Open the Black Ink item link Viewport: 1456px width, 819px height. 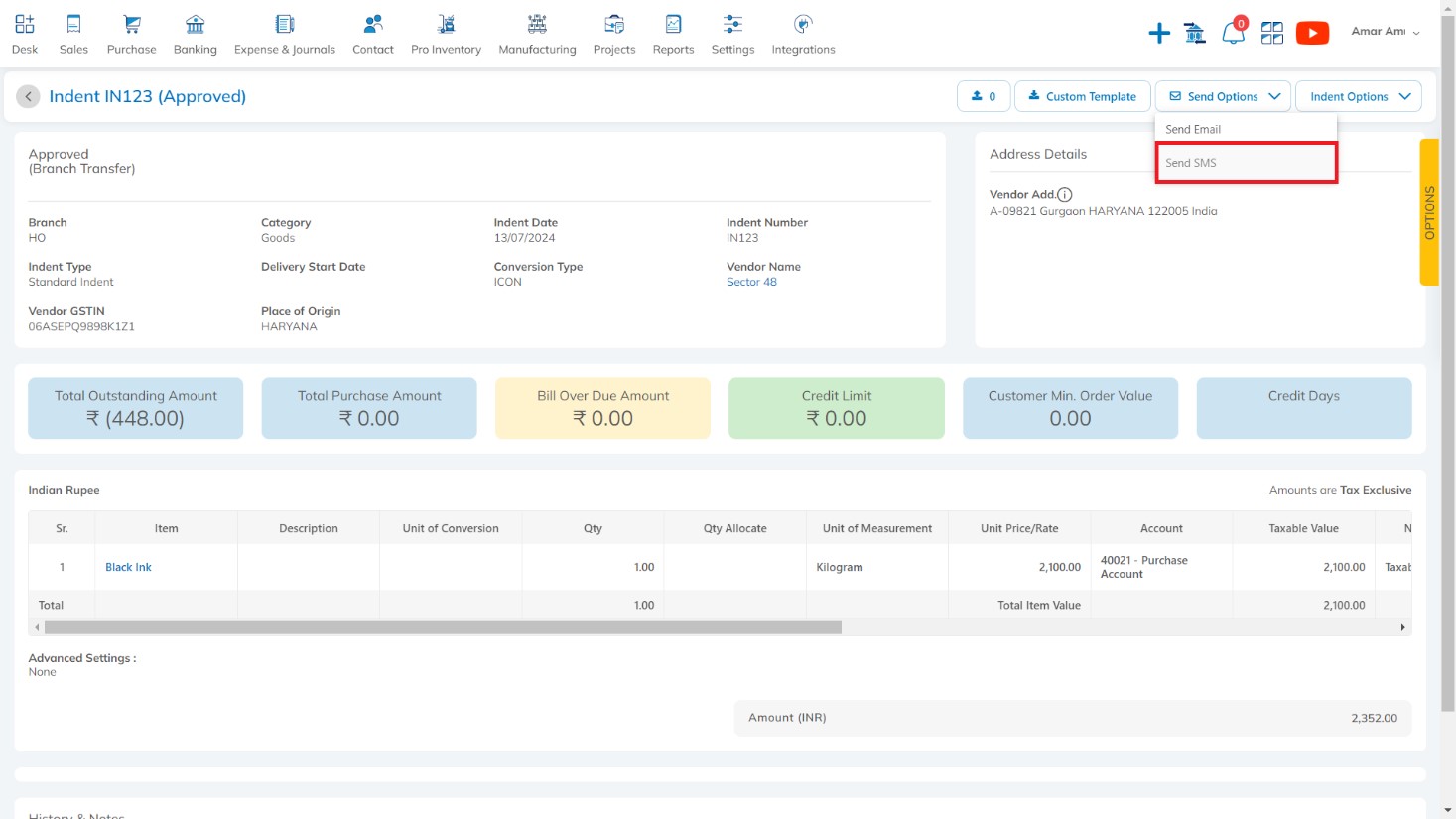pyautogui.click(x=128, y=567)
